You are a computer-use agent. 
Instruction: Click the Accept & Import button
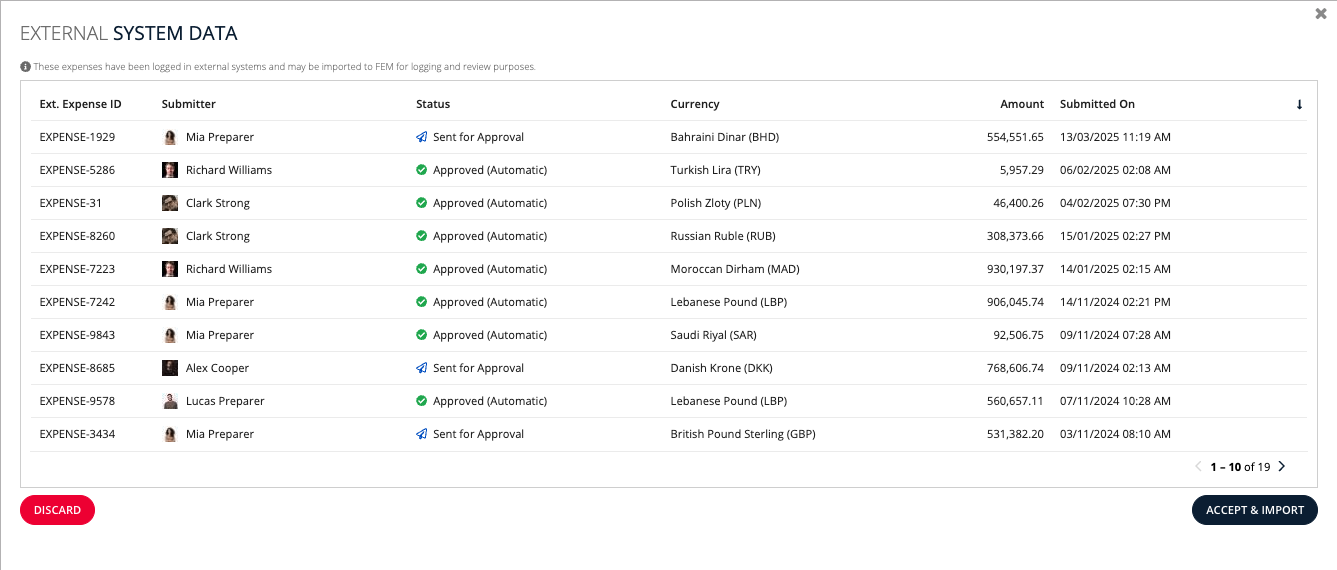[x=1255, y=510]
